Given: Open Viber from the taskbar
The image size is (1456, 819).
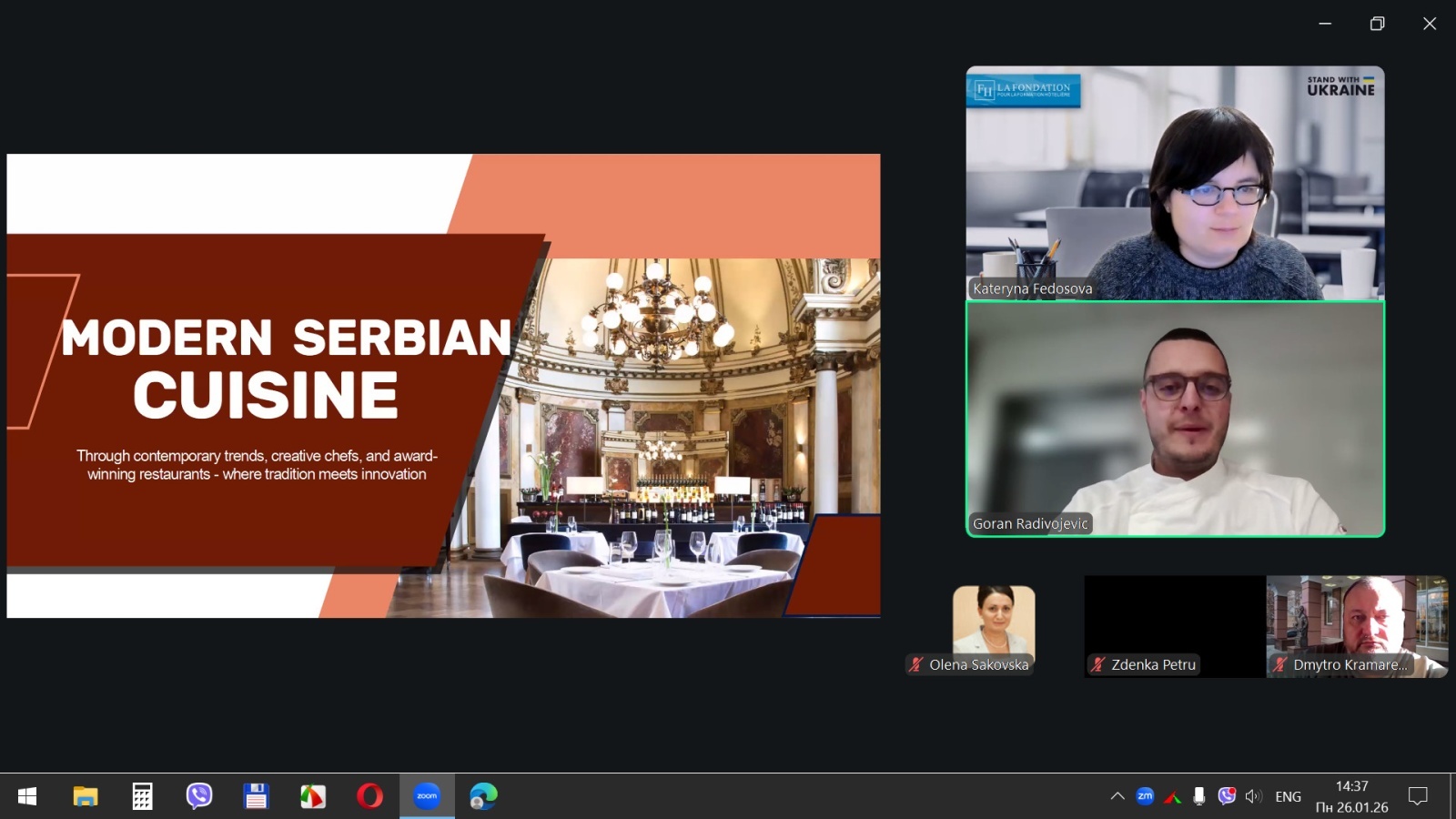Looking at the screenshot, I should [x=198, y=796].
